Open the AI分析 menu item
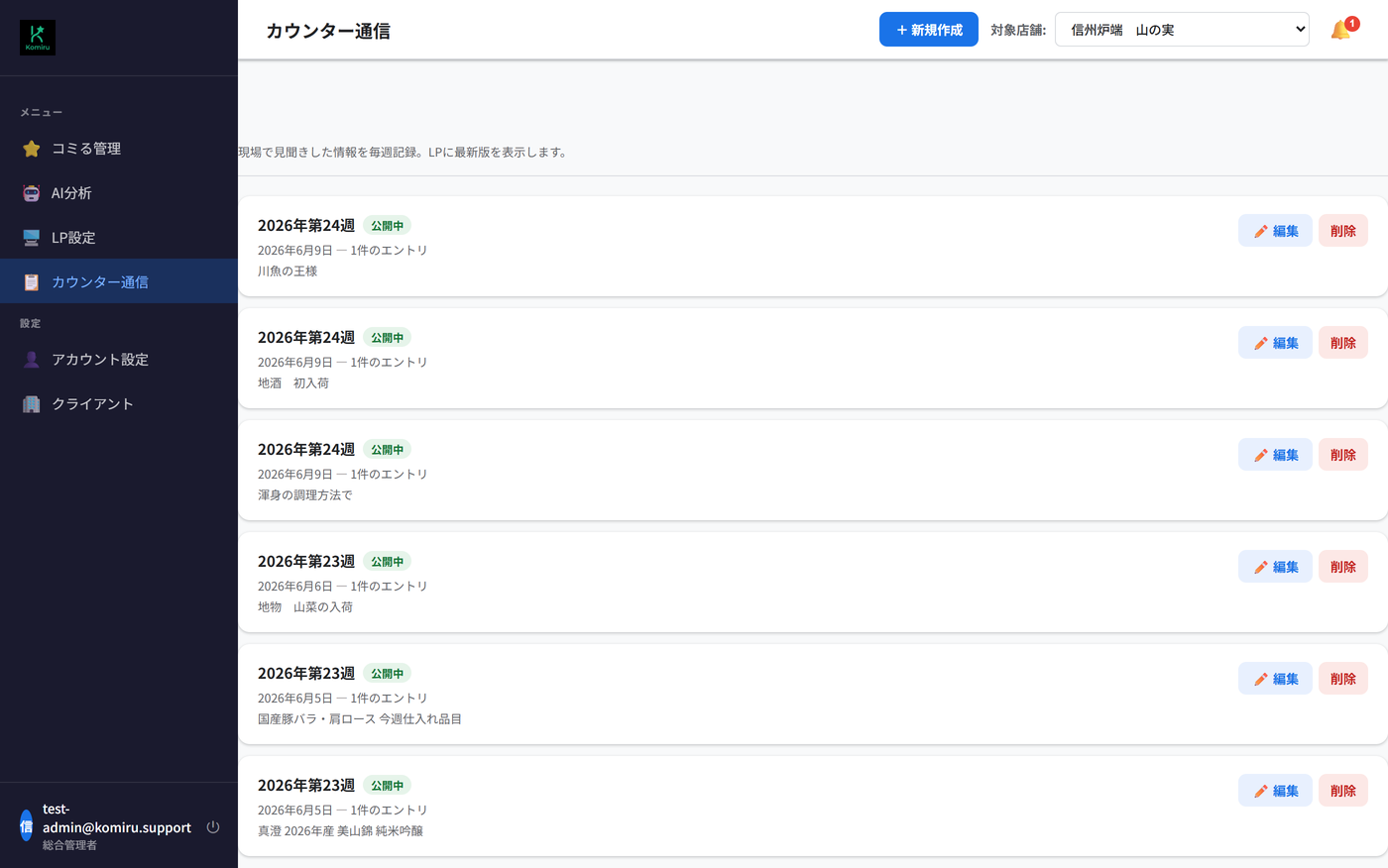 coord(119,193)
